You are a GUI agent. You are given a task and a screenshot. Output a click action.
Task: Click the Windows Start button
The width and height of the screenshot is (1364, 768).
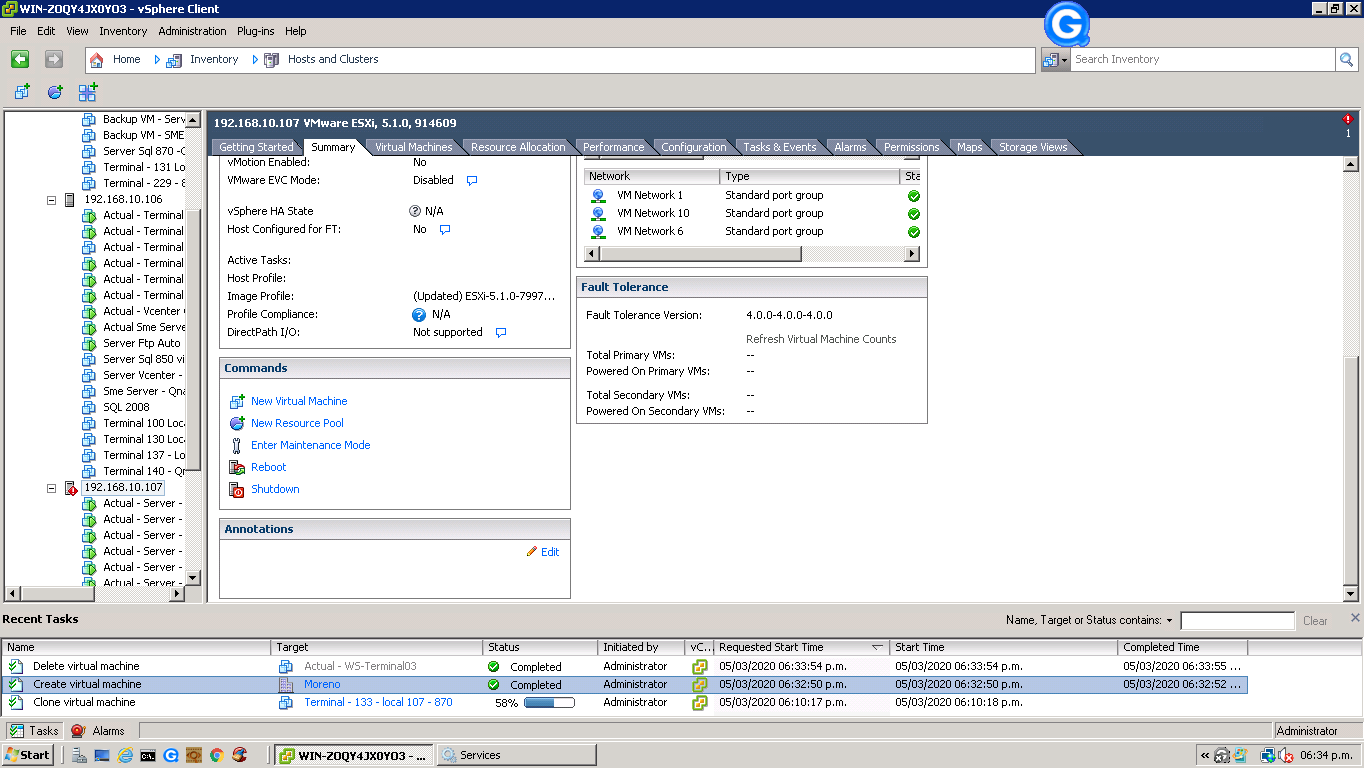tap(28, 755)
